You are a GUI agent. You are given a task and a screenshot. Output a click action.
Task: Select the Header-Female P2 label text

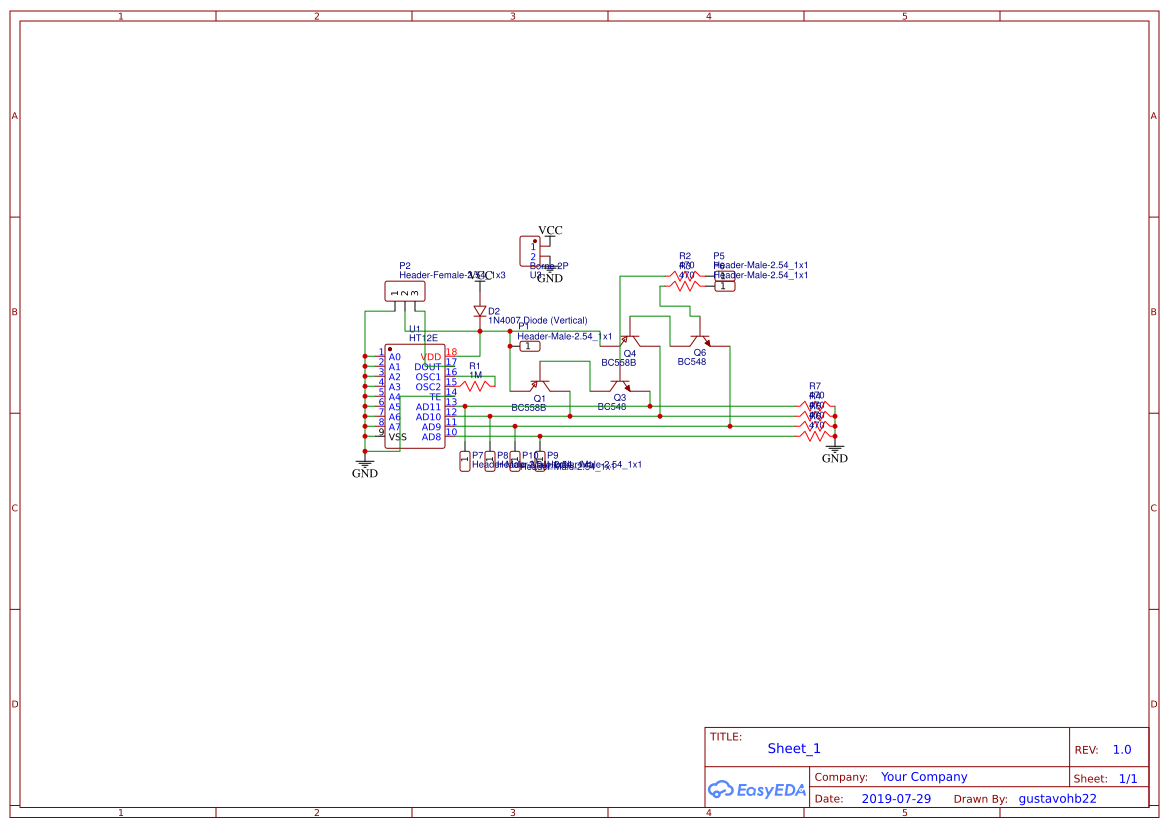pyautogui.click(x=453, y=275)
